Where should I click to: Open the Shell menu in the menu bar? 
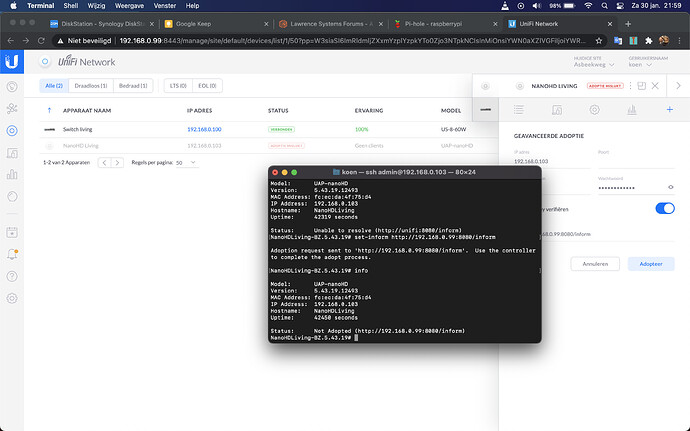tap(70, 6)
